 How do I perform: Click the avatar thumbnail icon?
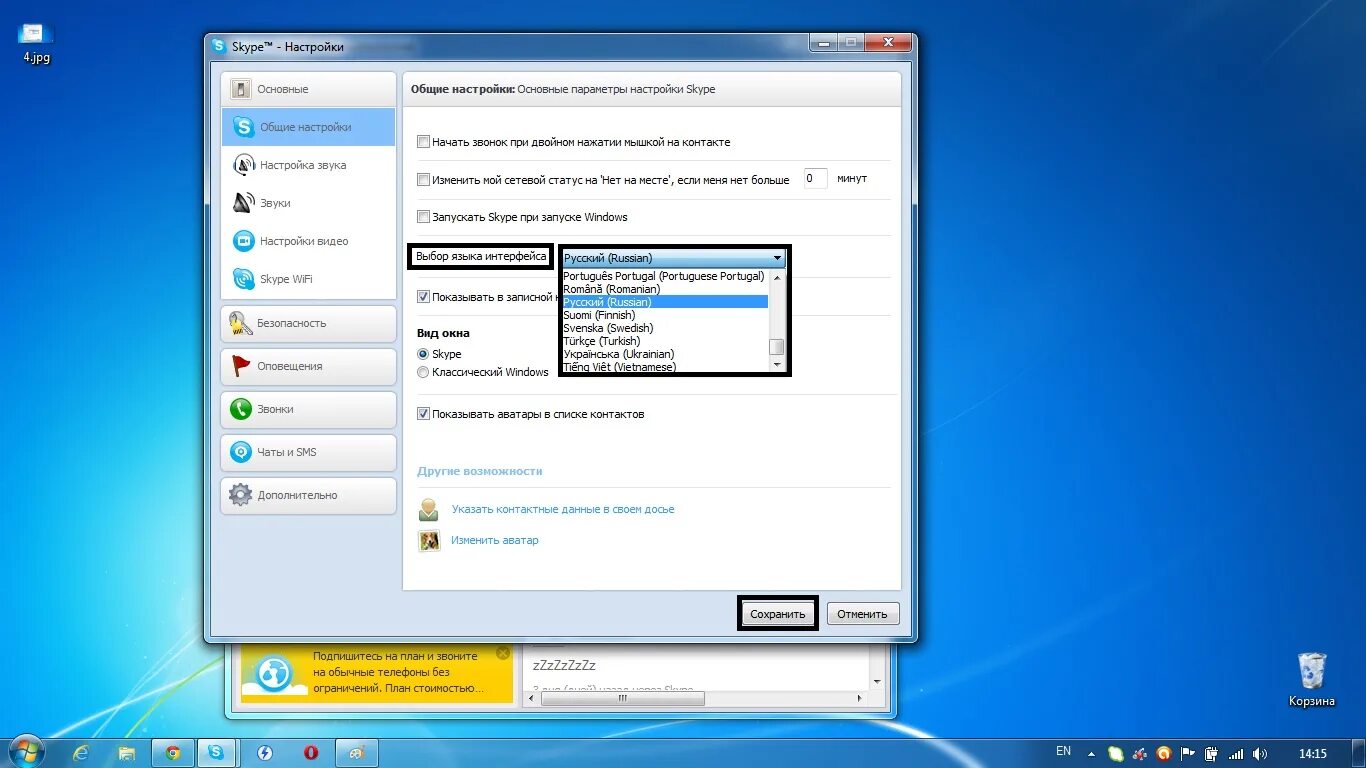pyautogui.click(x=429, y=541)
